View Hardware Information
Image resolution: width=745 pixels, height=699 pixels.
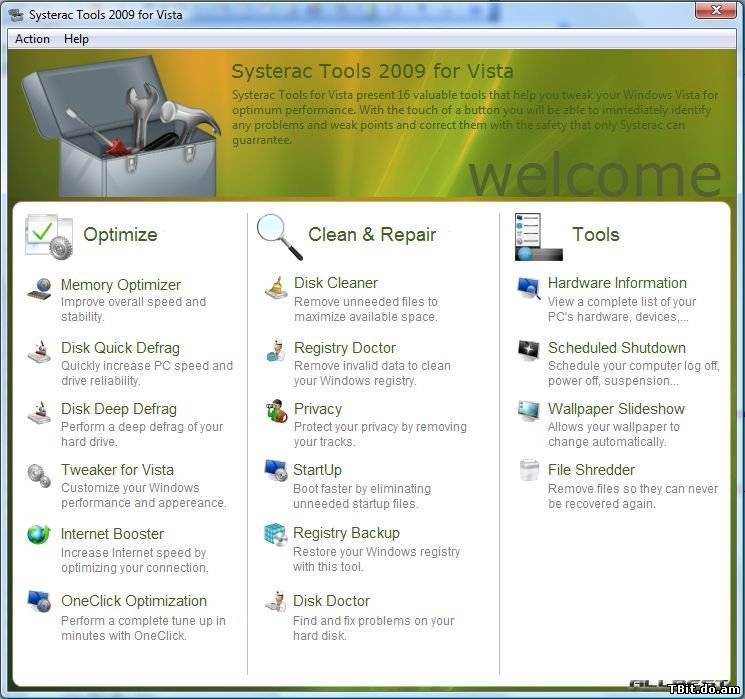(617, 283)
